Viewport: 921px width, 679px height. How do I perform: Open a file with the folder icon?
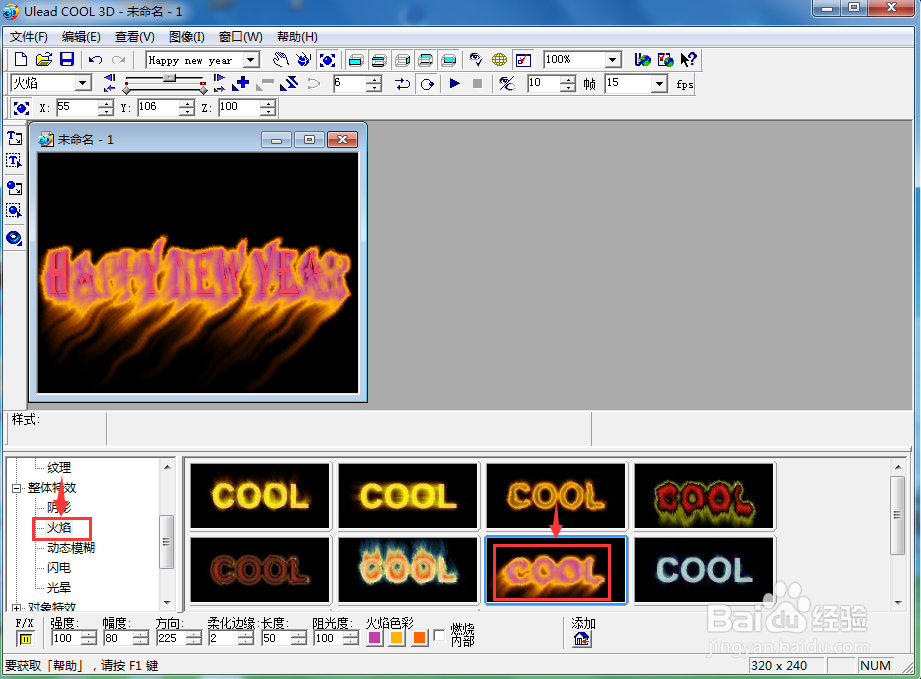click(x=43, y=60)
